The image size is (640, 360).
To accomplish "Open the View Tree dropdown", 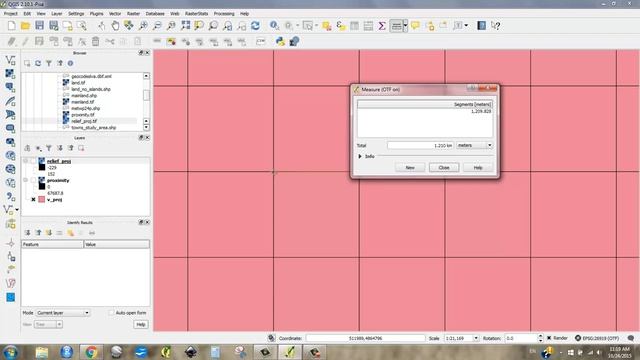I will tap(48, 324).
